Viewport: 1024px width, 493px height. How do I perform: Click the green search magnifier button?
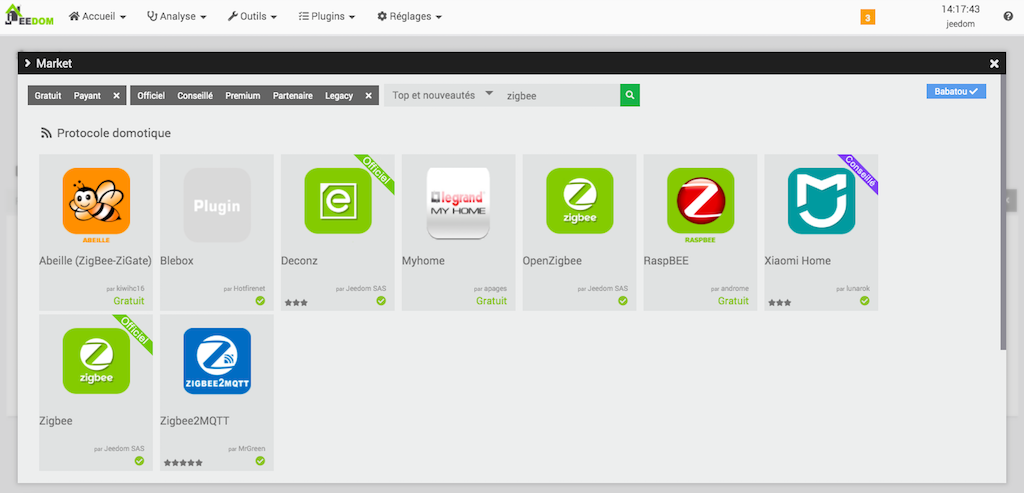point(630,95)
